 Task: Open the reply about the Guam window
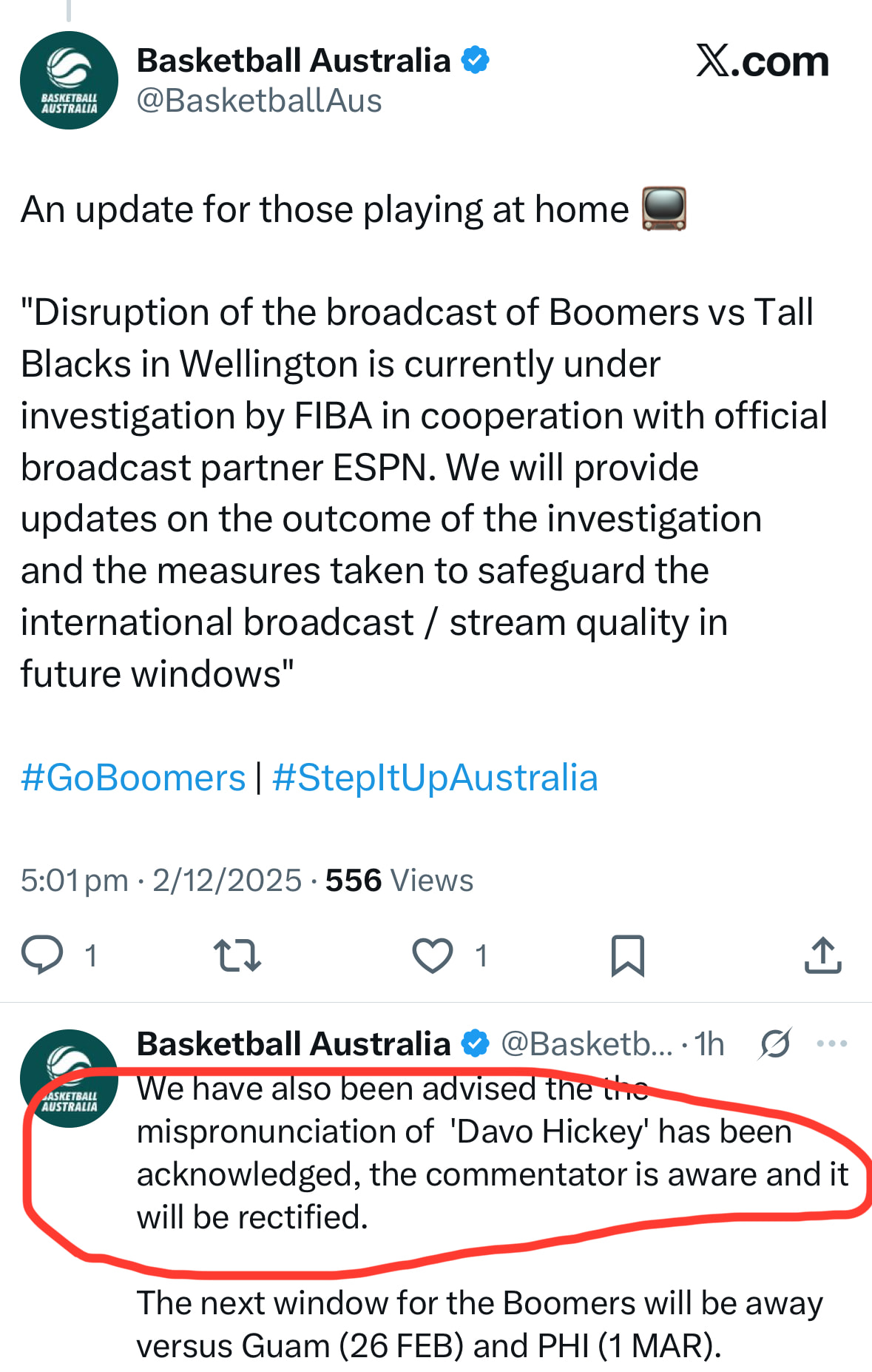[x=479, y=1324]
